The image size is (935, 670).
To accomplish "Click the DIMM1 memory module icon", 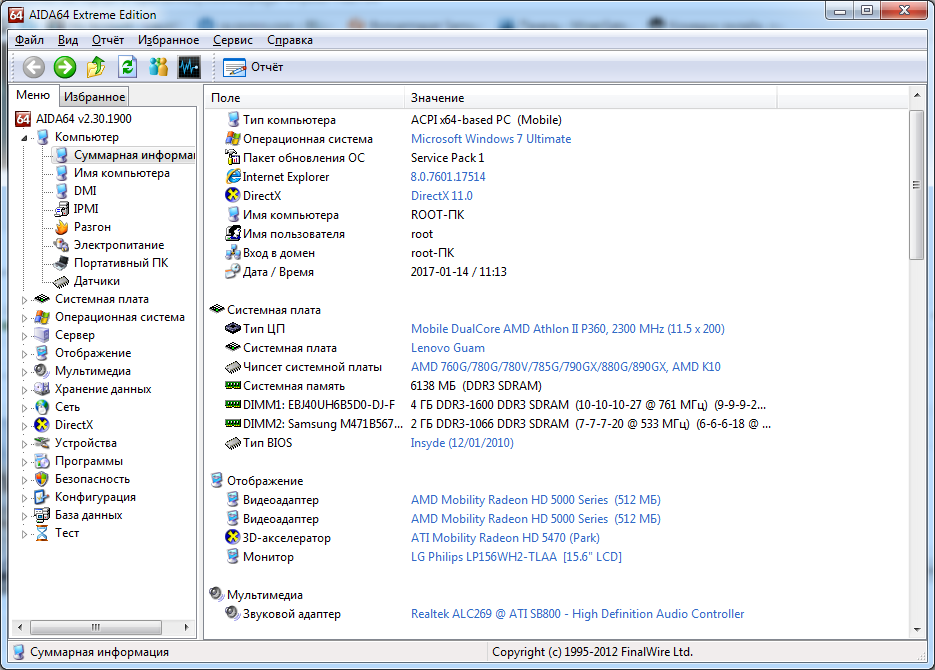I will [x=233, y=405].
